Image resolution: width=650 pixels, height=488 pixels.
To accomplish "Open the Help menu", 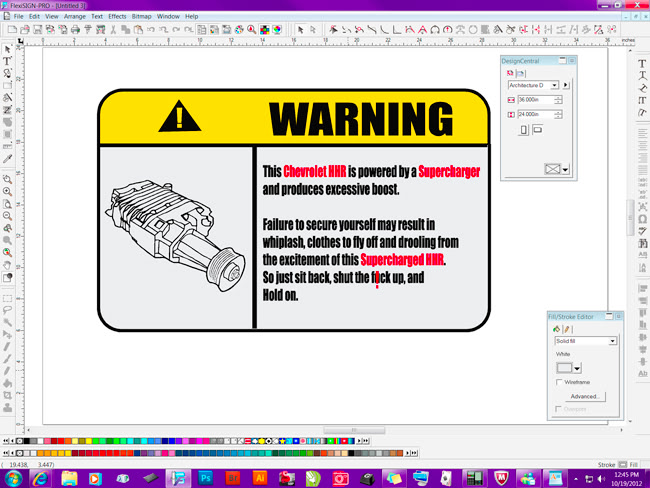I will pyautogui.click(x=192, y=17).
